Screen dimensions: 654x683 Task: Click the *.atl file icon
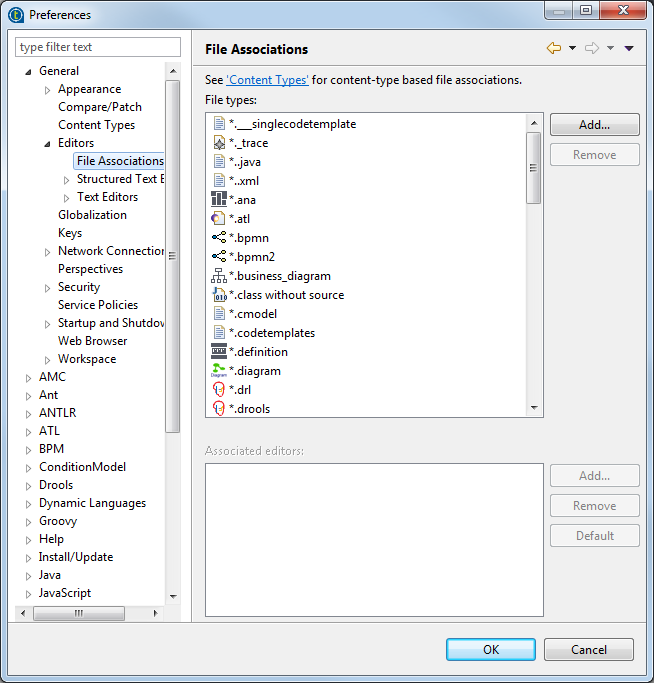pyautogui.click(x=218, y=218)
